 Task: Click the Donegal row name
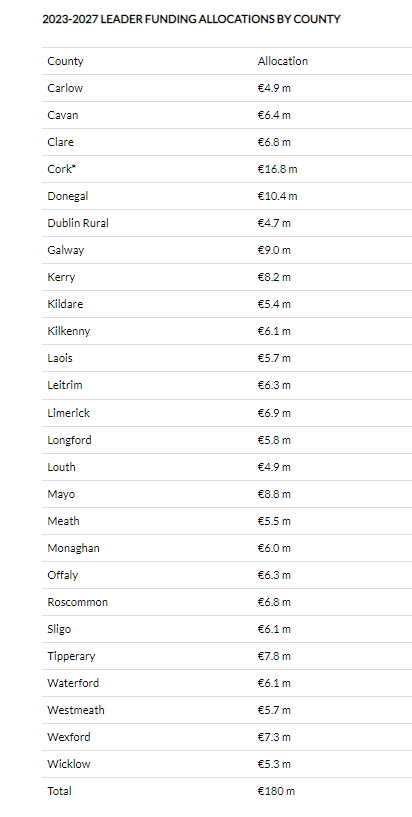tap(68, 196)
